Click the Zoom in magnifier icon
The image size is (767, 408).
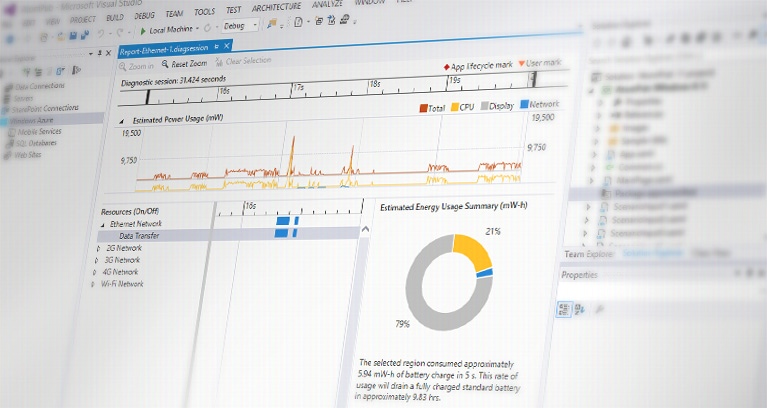click(x=123, y=67)
